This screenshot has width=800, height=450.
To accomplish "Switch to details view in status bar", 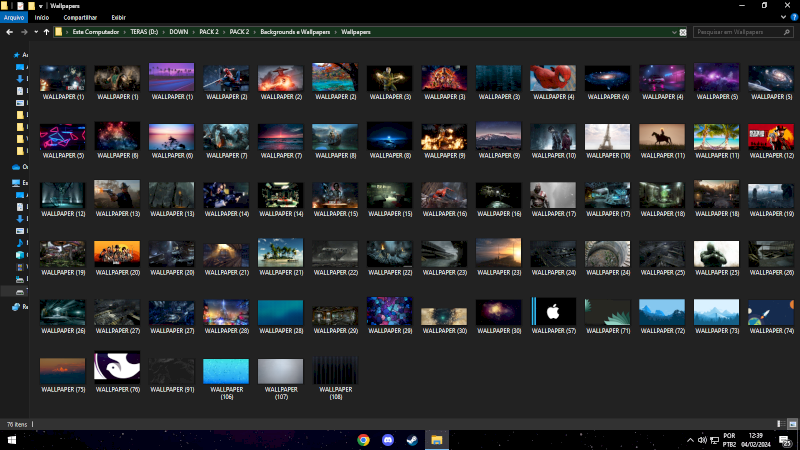I will coord(781,424).
